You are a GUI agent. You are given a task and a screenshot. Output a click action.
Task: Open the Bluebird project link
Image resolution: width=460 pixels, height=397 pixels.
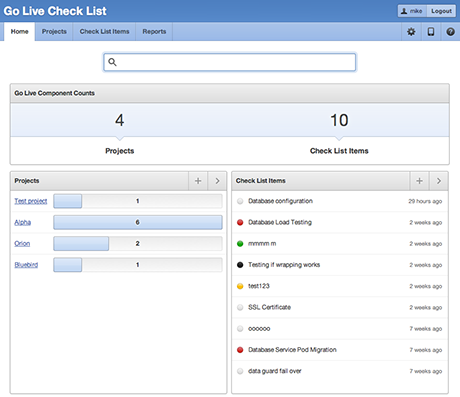coord(26,265)
